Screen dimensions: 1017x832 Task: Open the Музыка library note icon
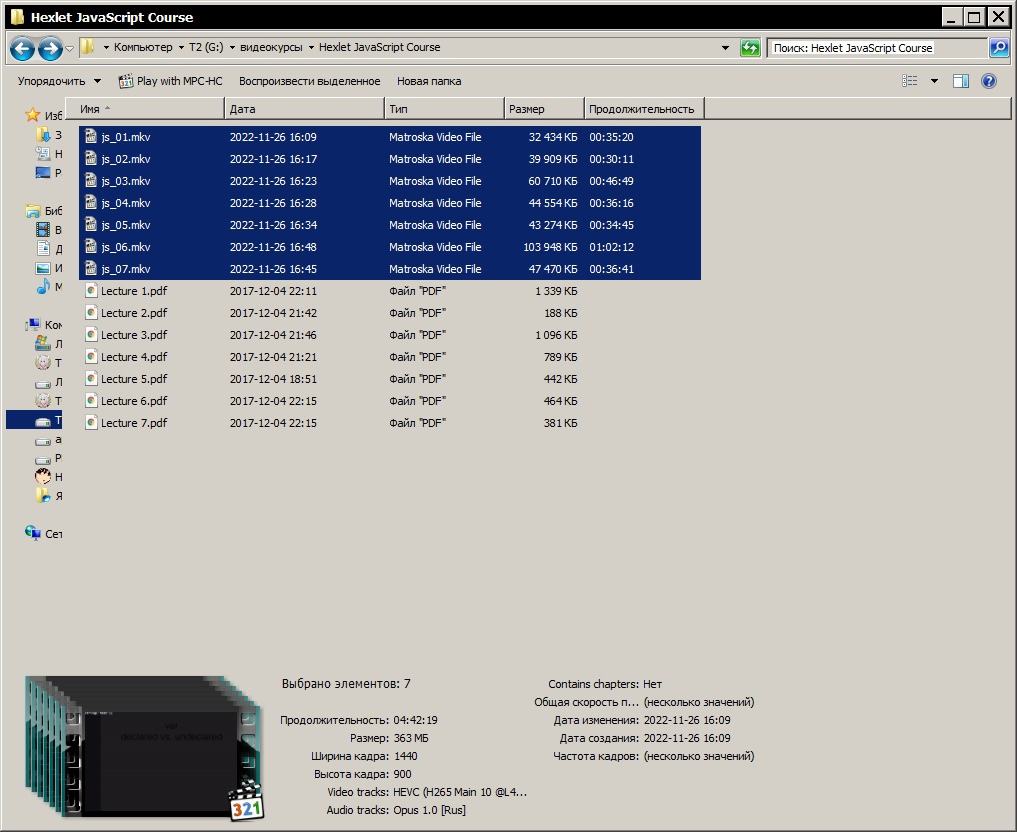point(43,287)
